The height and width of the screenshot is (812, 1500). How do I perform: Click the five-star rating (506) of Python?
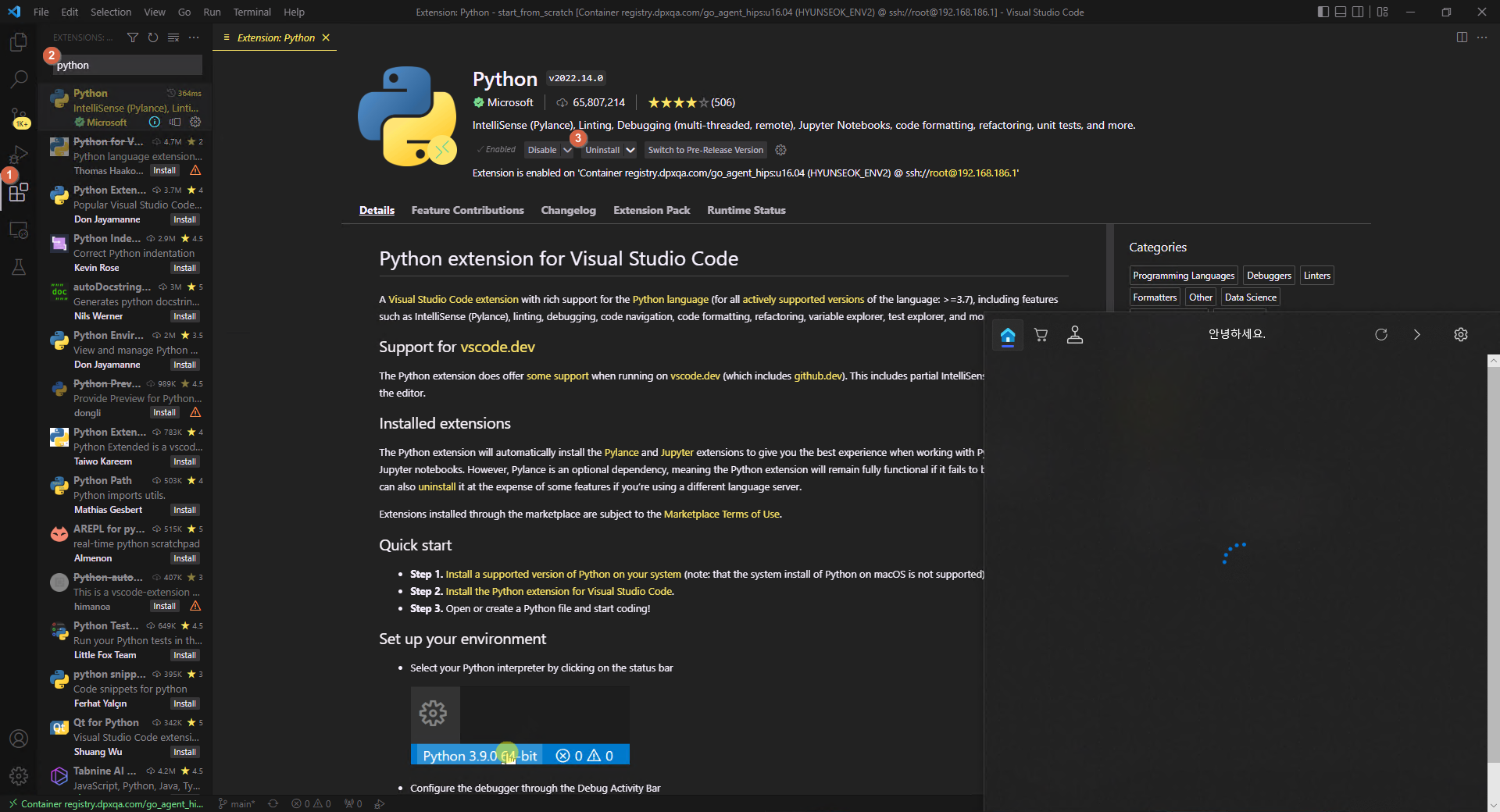click(x=691, y=102)
